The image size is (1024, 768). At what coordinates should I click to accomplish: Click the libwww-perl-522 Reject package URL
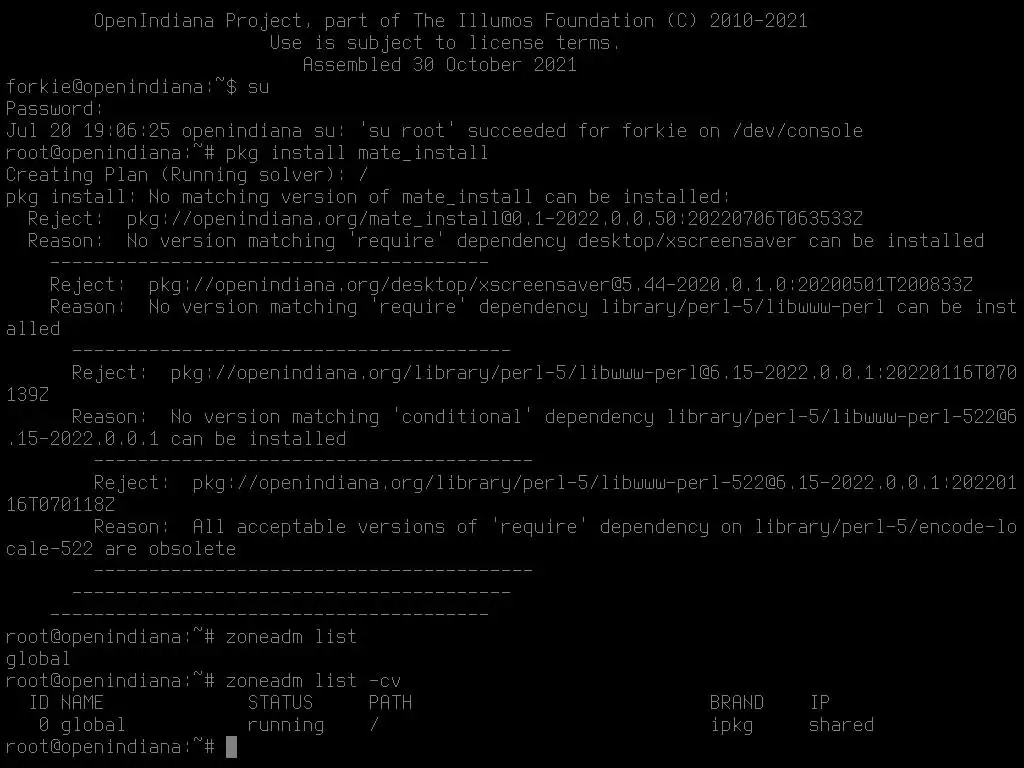point(511,493)
